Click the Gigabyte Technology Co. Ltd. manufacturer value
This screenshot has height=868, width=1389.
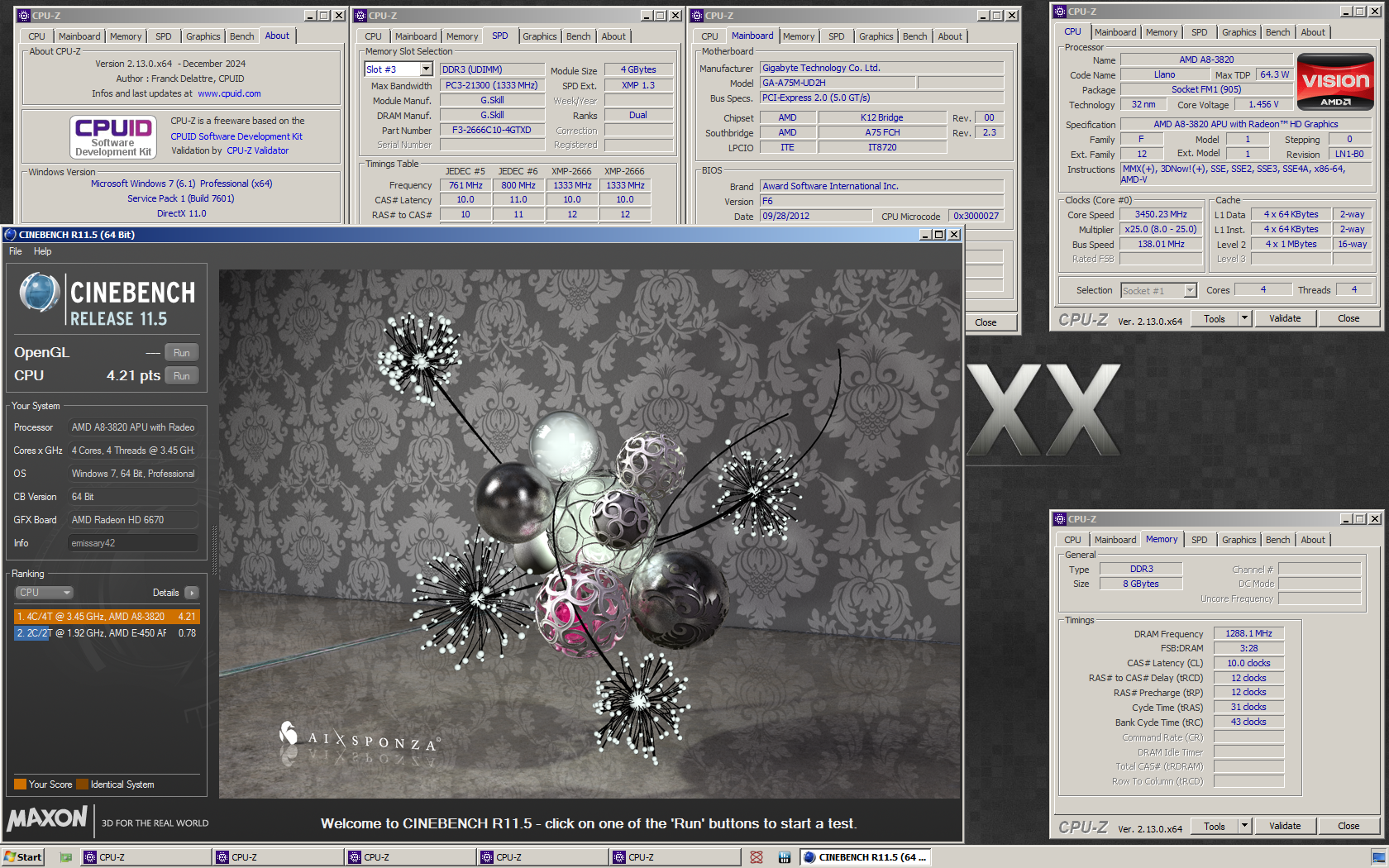tap(881, 68)
